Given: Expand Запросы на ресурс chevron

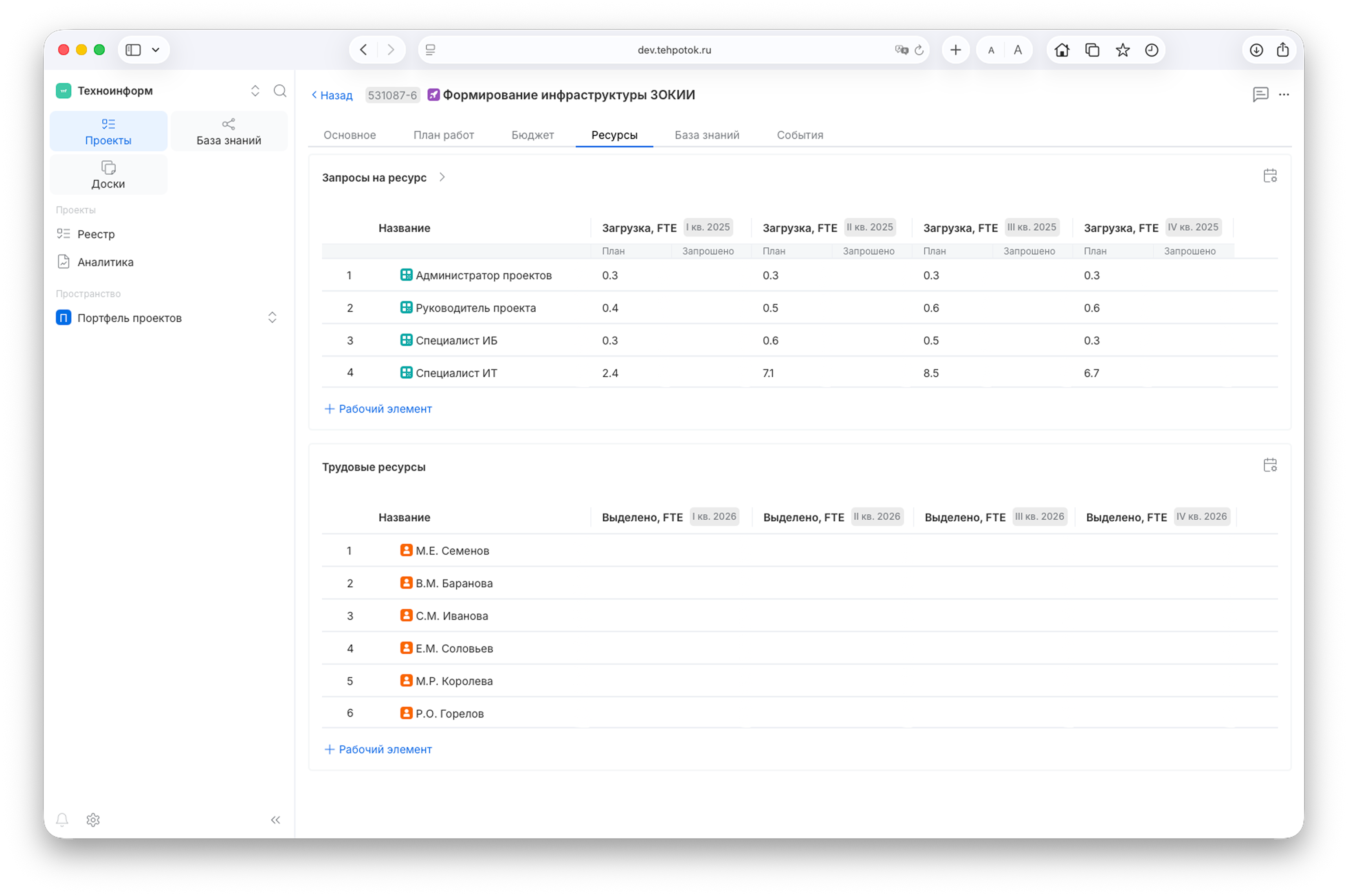Looking at the screenshot, I should pyautogui.click(x=442, y=177).
